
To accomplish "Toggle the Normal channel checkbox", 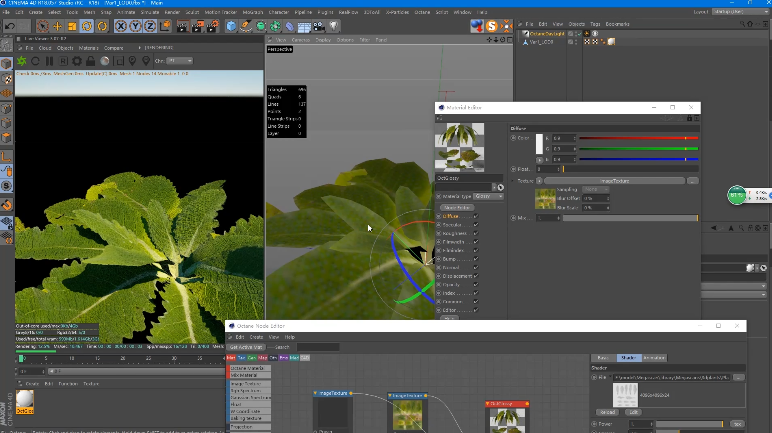I will point(476,267).
